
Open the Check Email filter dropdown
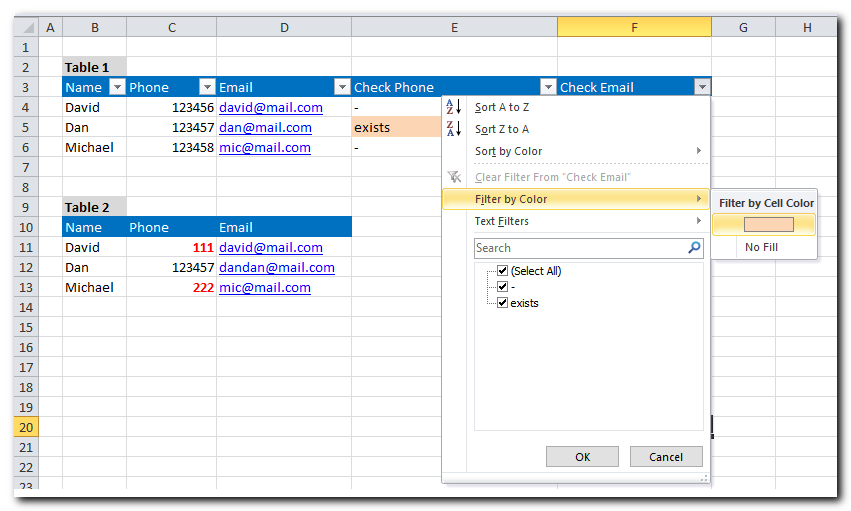coord(702,87)
